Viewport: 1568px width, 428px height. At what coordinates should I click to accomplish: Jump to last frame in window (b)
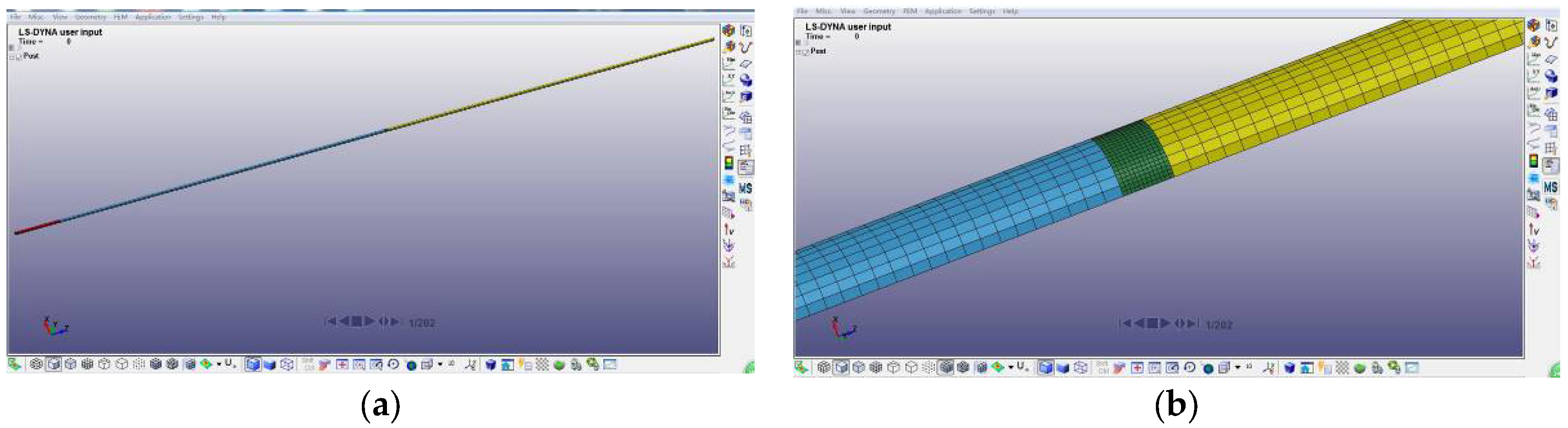1194,323
